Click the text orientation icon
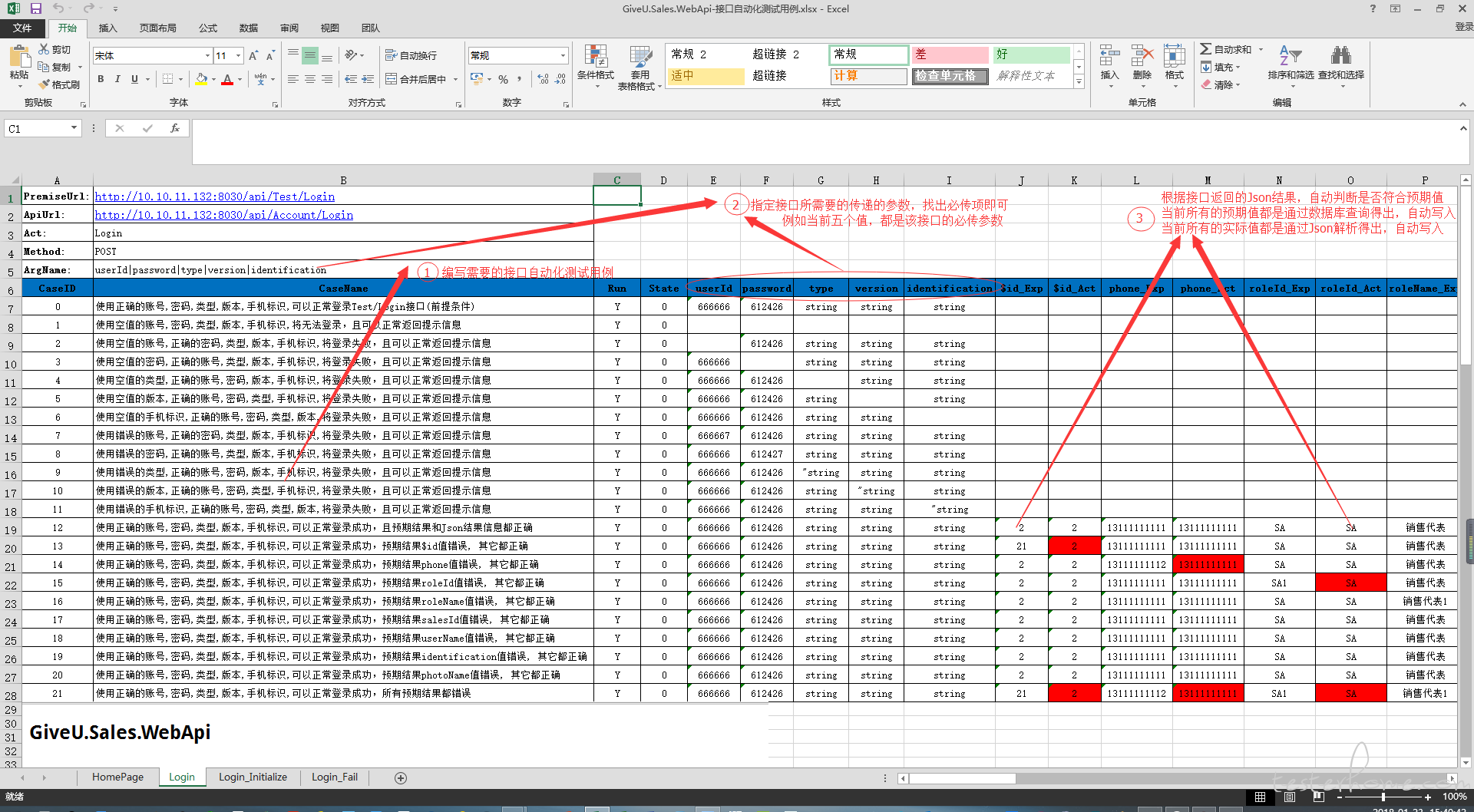 (351, 55)
